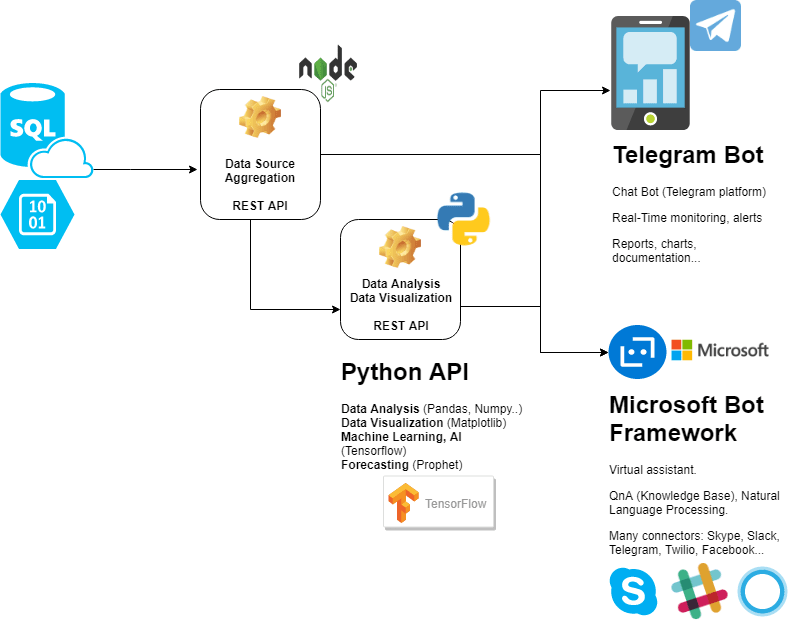Click the blue Bot Framework circle icon
The width and height of the screenshot is (795, 621).
click(x=637, y=352)
